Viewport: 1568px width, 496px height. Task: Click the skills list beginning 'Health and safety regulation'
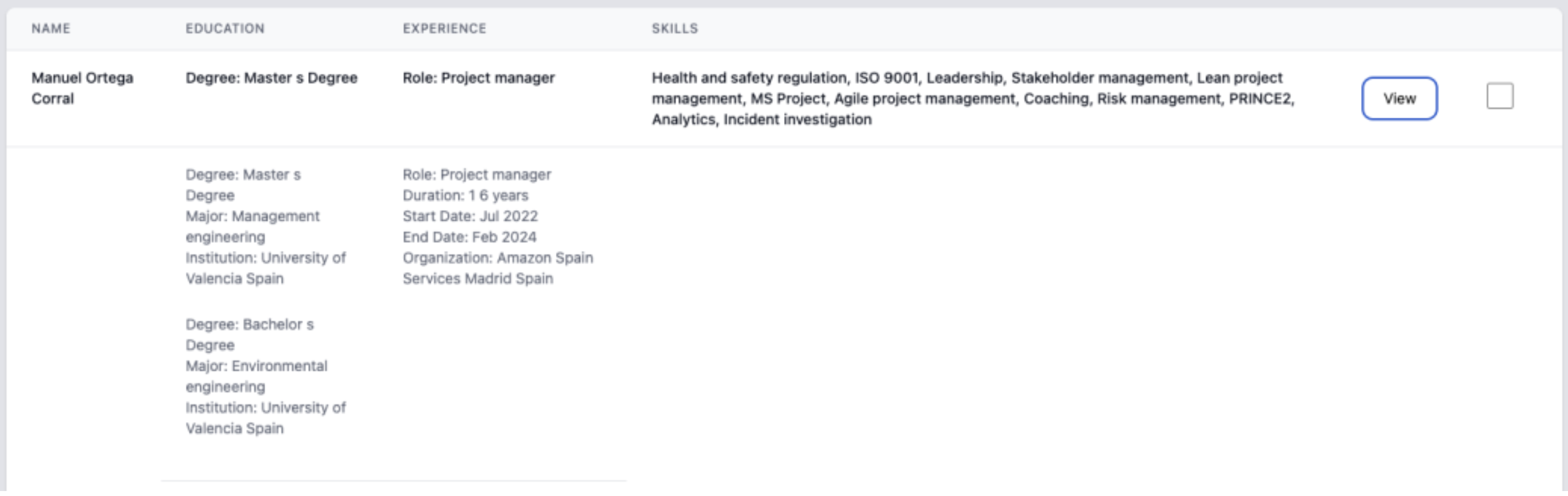pos(973,99)
